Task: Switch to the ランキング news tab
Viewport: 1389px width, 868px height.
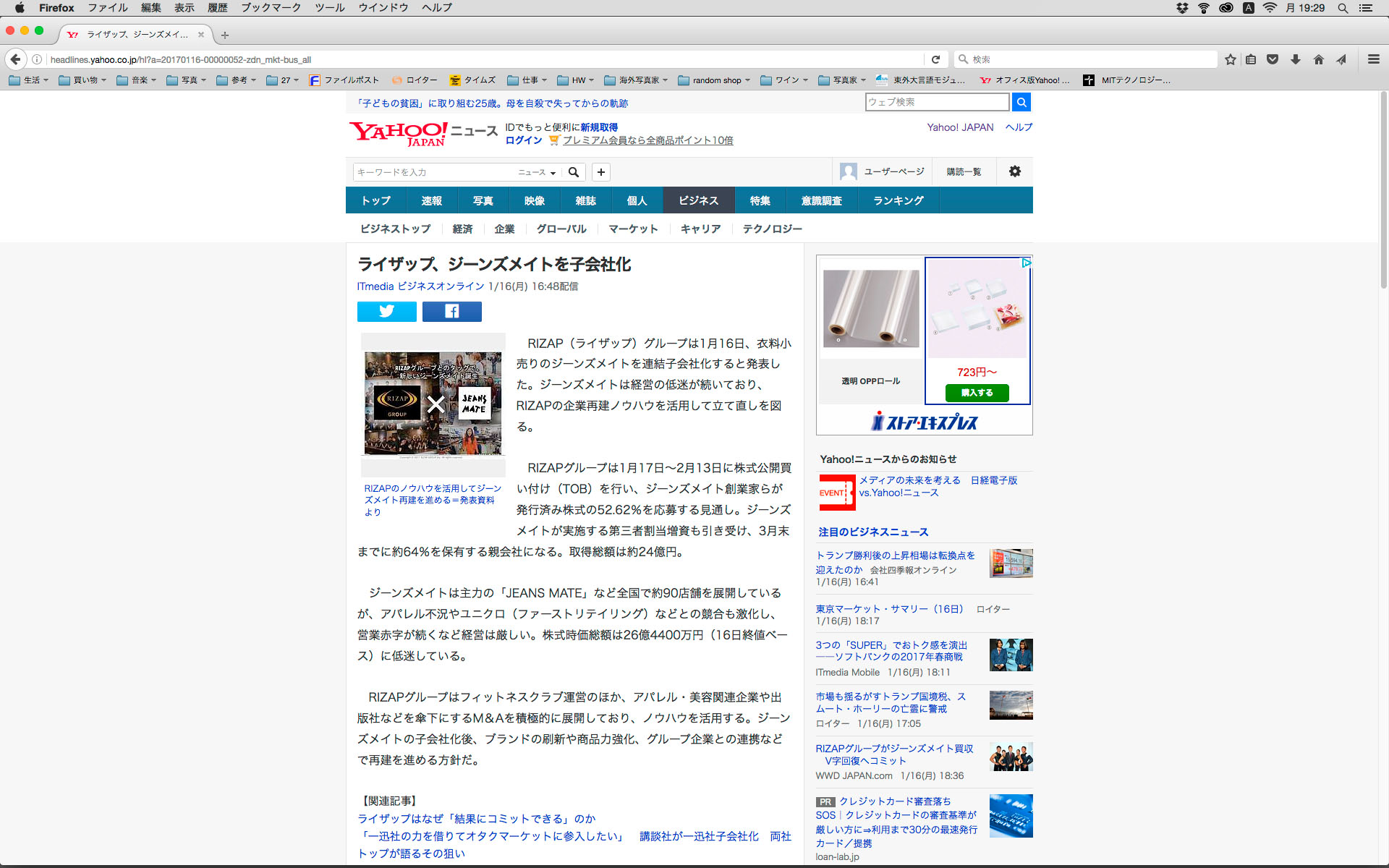Action: [898, 200]
